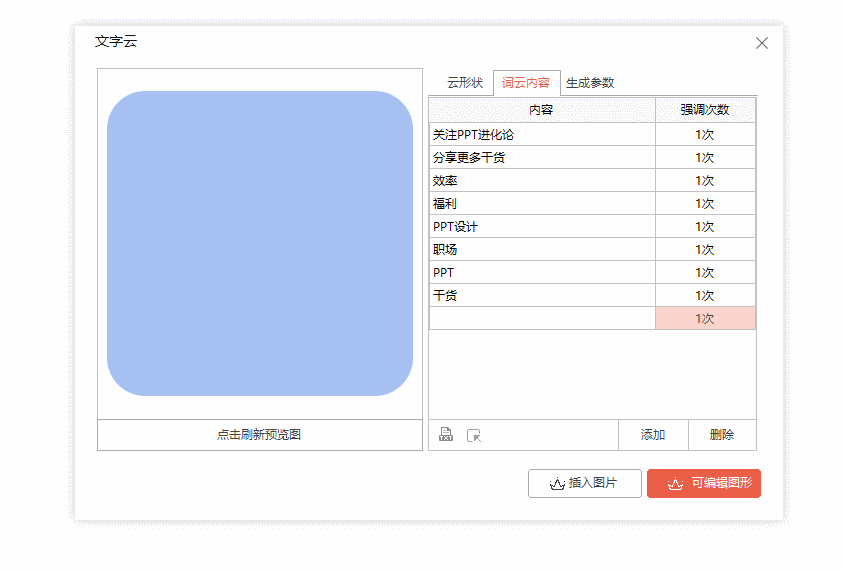Screen dimensions: 843x572
Task: Click the 添加 button
Action: 653,434
